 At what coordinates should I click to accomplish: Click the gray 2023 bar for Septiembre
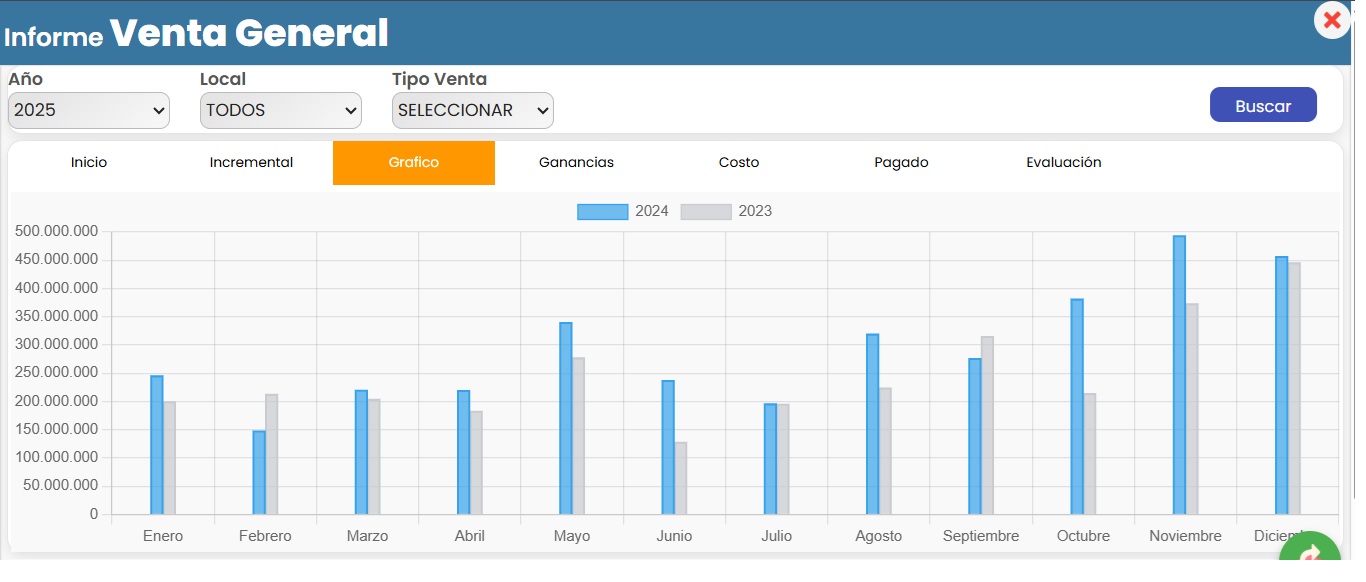(x=987, y=425)
